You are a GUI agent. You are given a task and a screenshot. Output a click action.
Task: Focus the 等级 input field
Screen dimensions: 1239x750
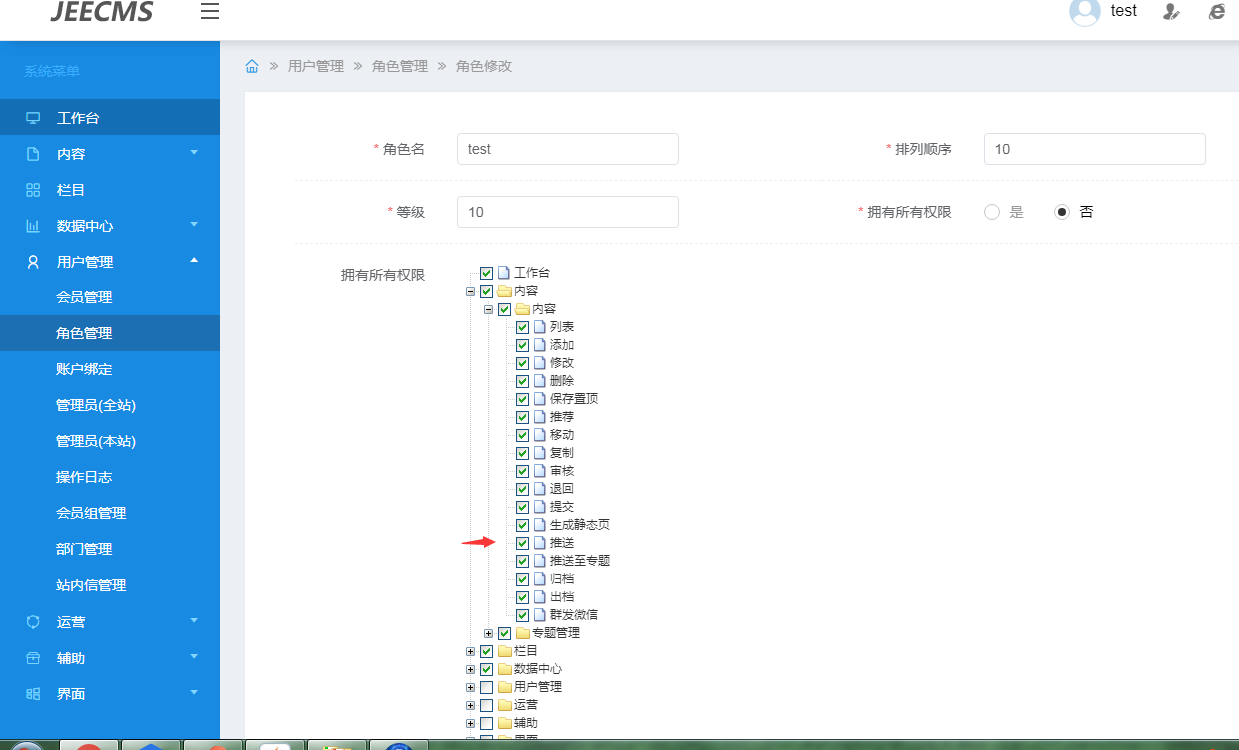point(568,212)
